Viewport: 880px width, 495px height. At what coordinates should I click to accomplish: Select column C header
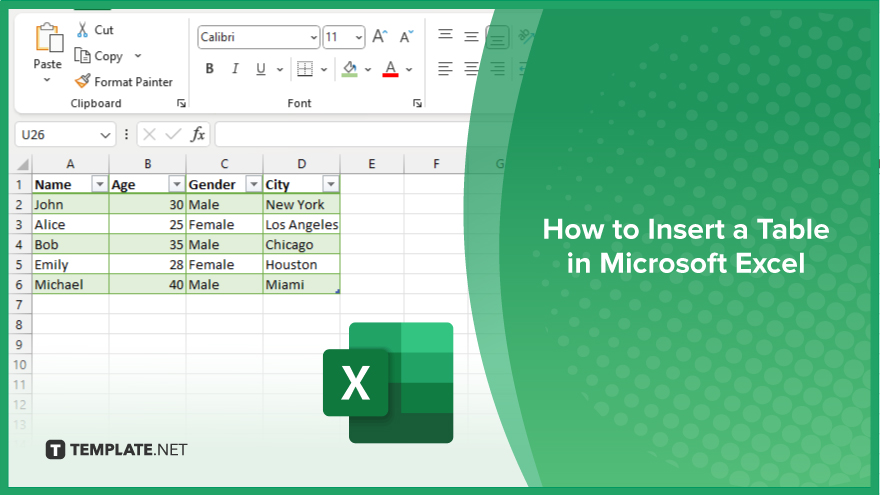pos(224,164)
